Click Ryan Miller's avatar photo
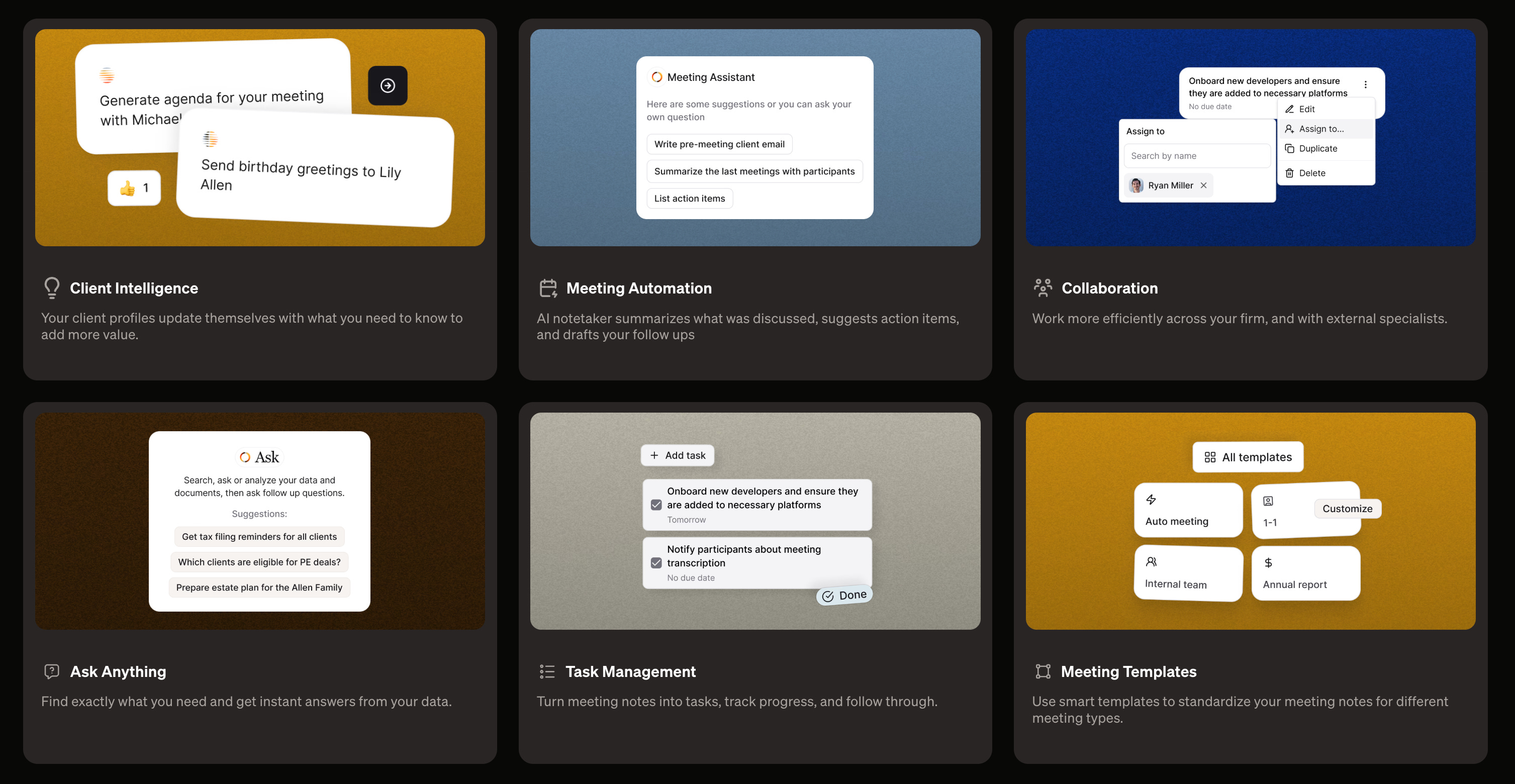 point(1137,185)
